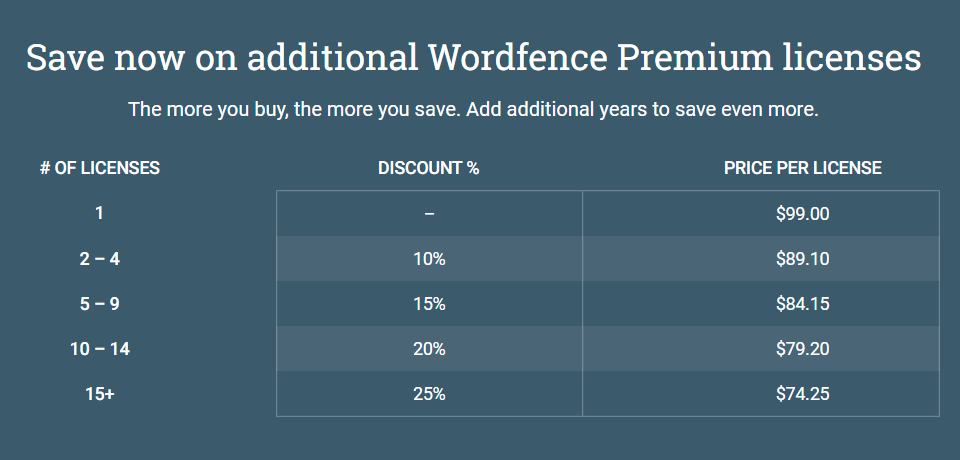Click the $99.00 price cell
The height and width of the screenshot is (460, 960).
(x=803, y=213)
